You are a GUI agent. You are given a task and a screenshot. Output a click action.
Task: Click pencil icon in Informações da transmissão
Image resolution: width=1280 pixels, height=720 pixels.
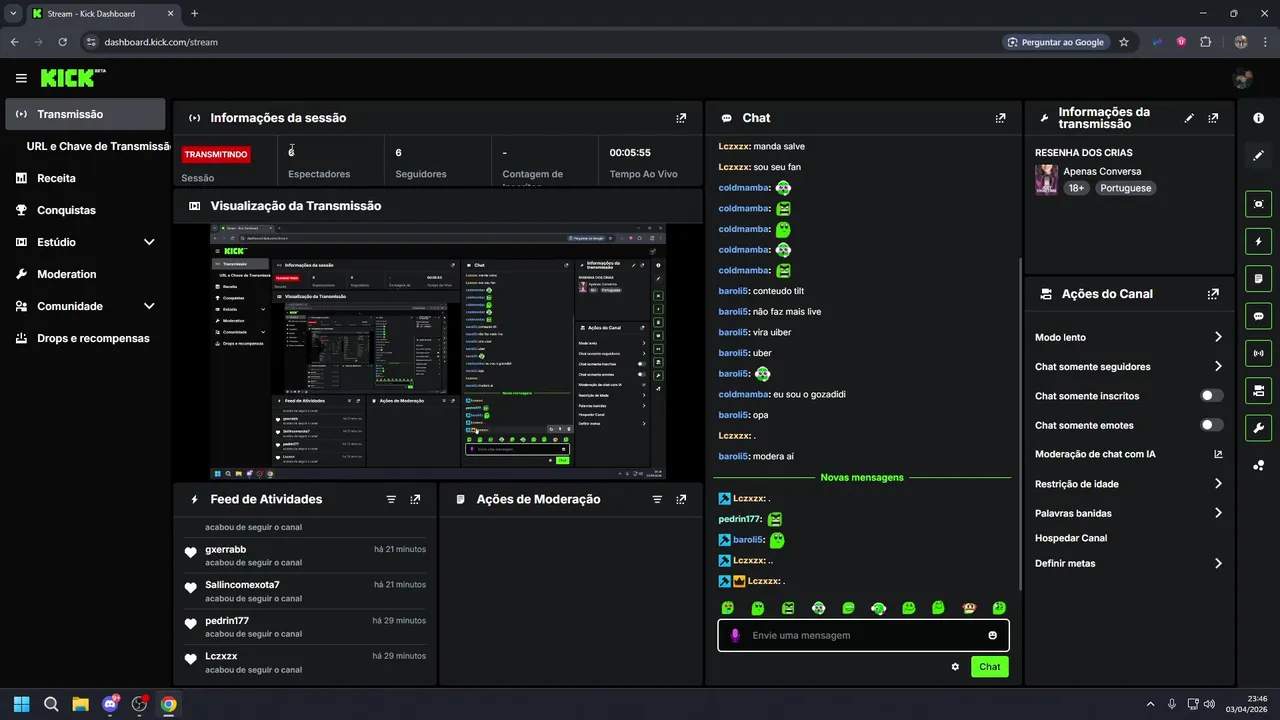click(1189, 118)
